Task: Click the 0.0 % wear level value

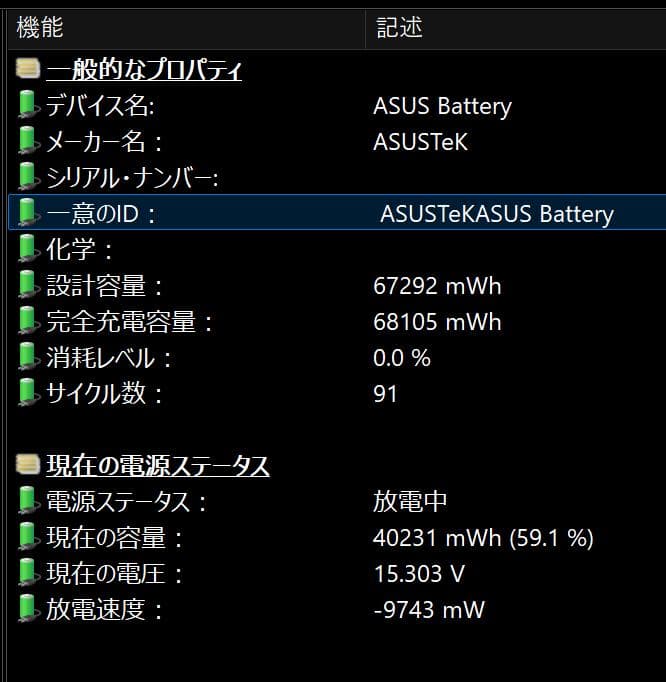Action: click(402, 358)
